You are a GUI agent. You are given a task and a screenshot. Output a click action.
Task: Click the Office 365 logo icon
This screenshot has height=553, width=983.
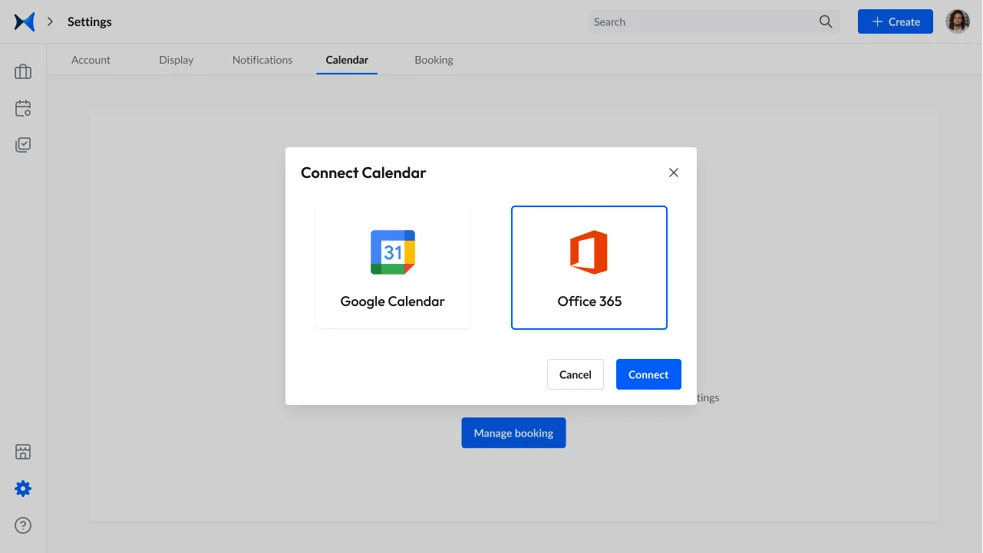click(589, 252)
